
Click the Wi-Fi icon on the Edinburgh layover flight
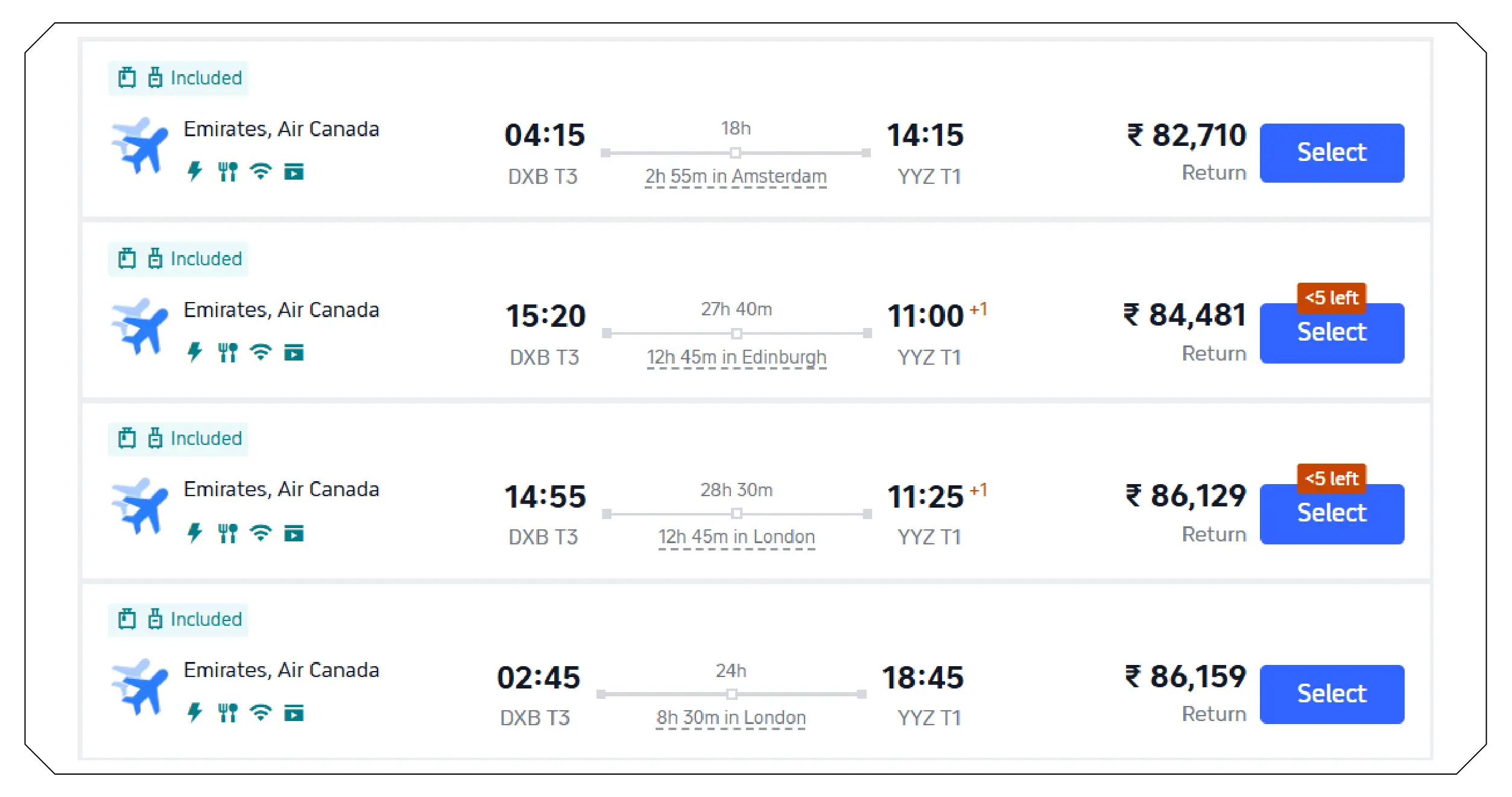[261, 351]
